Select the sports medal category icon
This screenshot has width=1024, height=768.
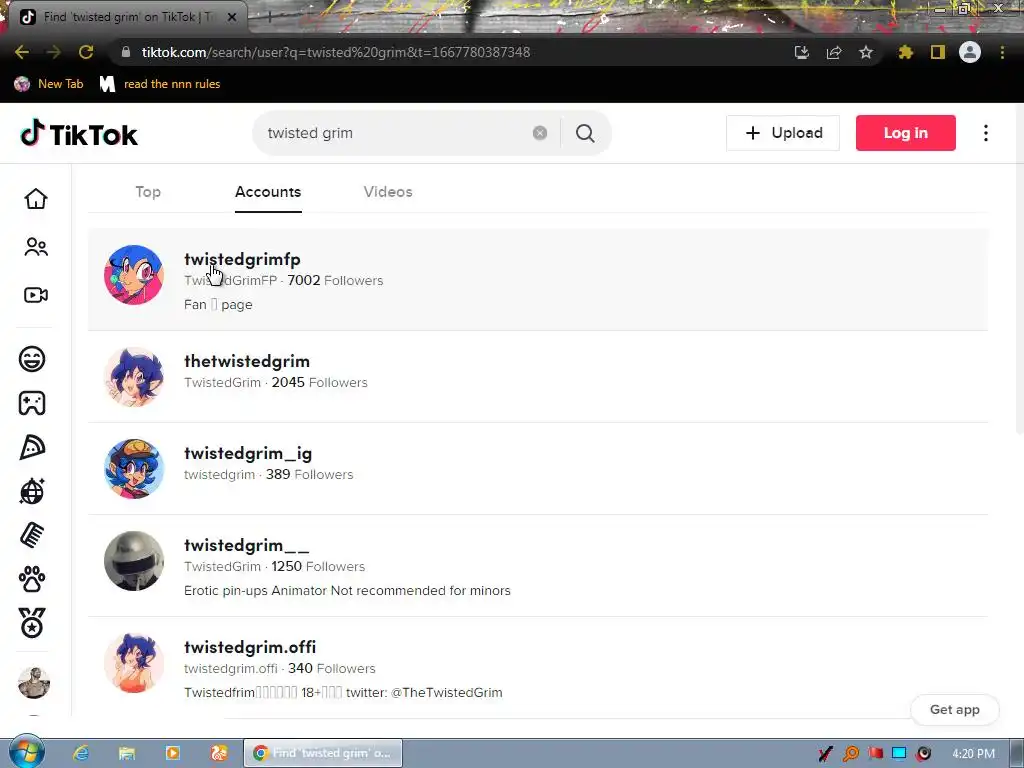point(32,622)
